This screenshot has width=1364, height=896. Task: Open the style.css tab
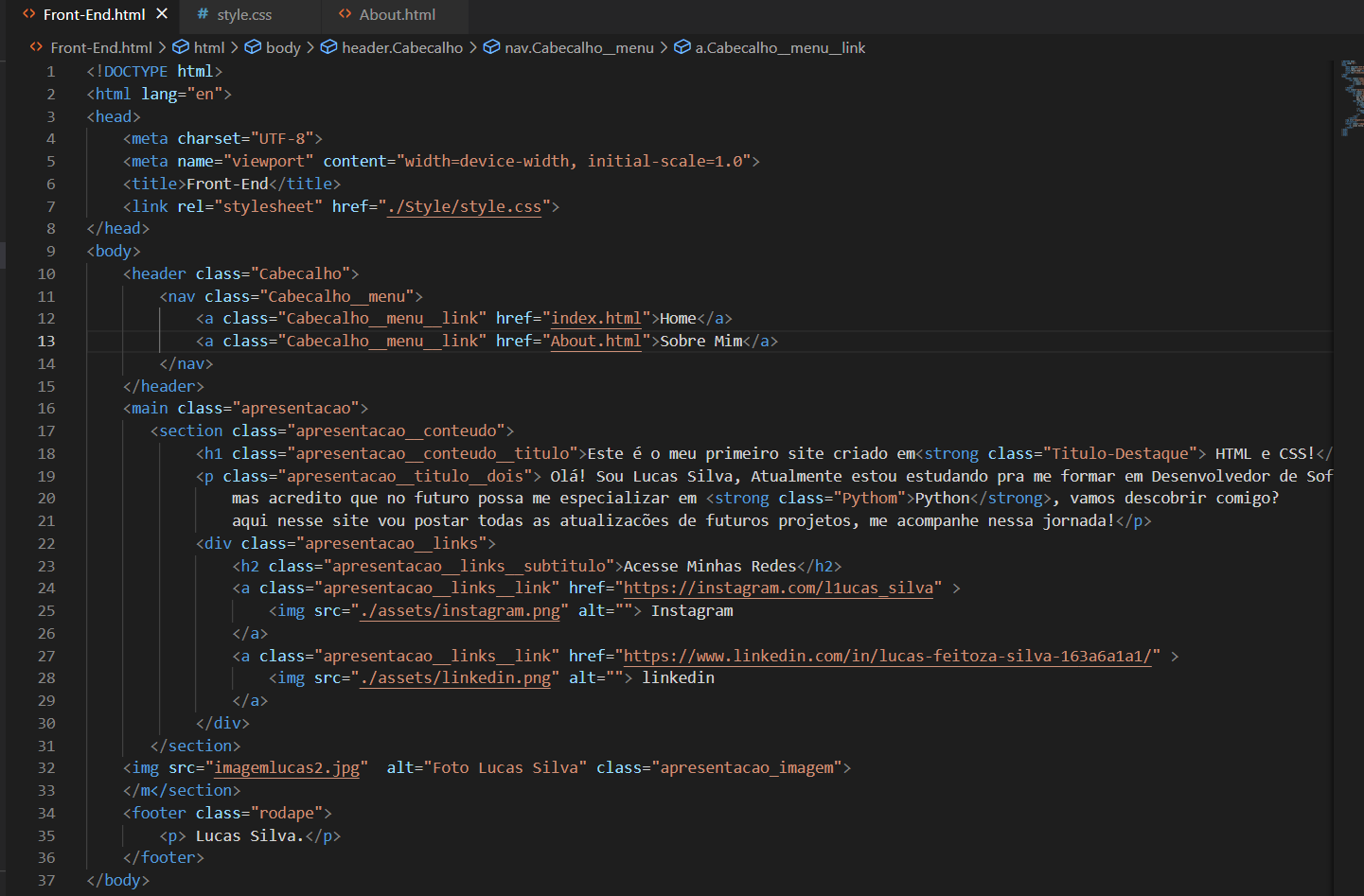pyautogui.click(x=244, y=14)
